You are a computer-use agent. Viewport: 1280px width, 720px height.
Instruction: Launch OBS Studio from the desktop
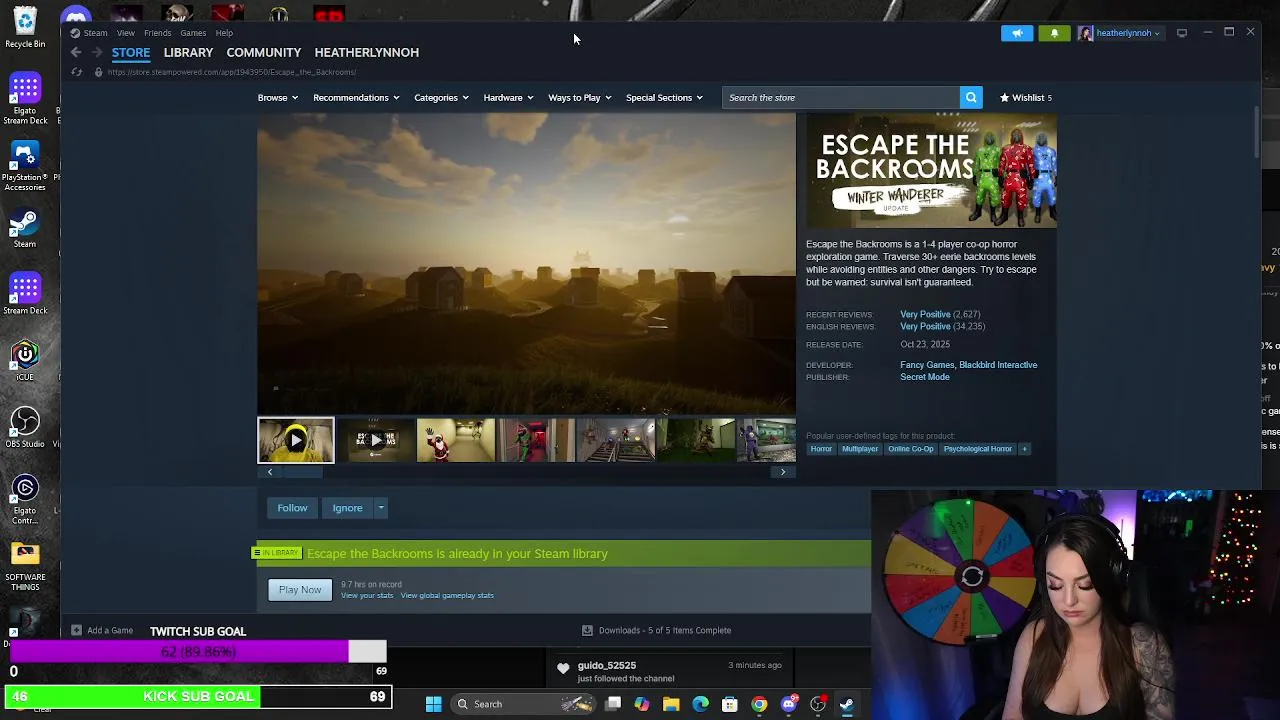point(25,427)
